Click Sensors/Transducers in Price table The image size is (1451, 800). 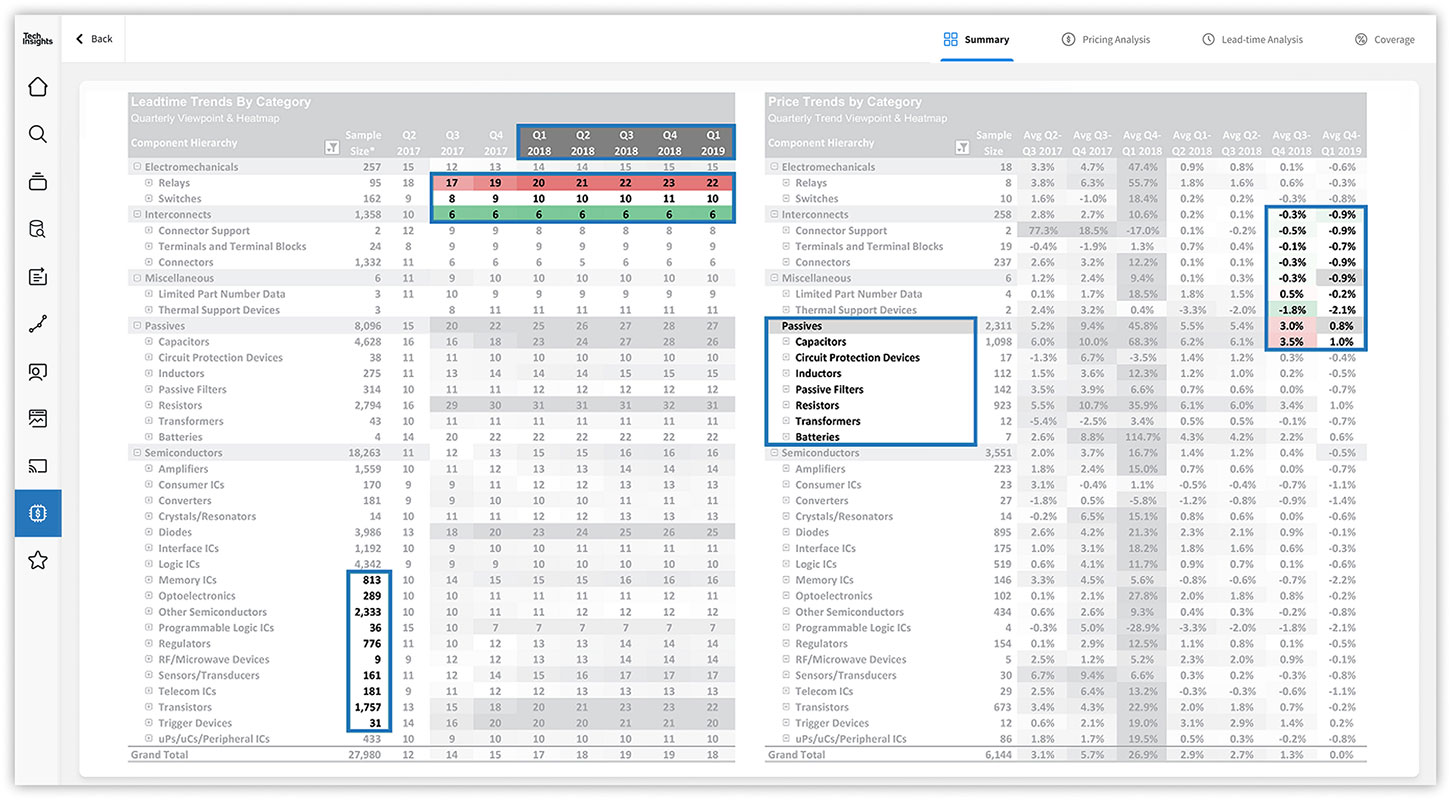click(845, 676)
